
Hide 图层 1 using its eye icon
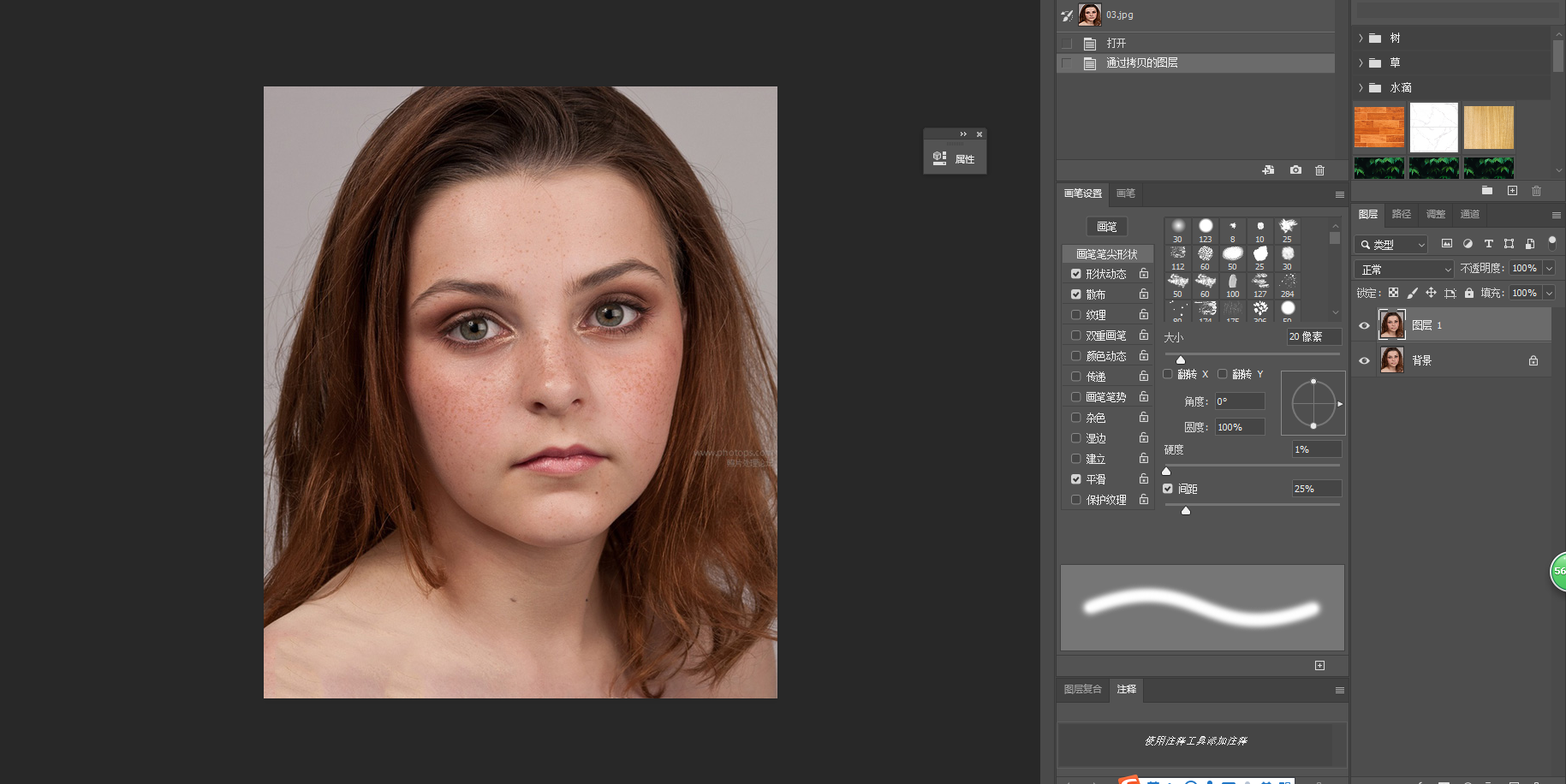1365,325
